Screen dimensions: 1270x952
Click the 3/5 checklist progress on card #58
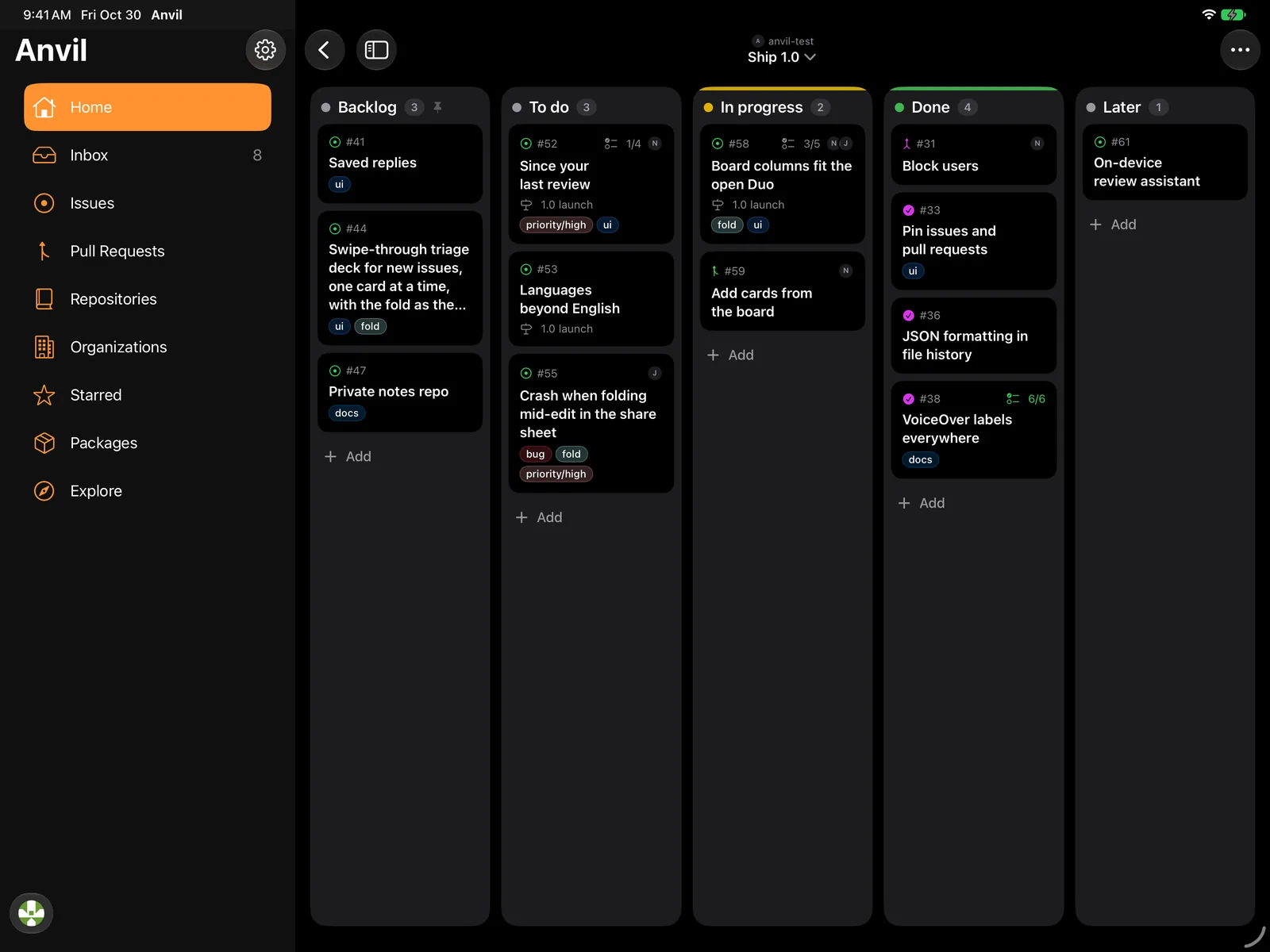[x=801, y=144]
